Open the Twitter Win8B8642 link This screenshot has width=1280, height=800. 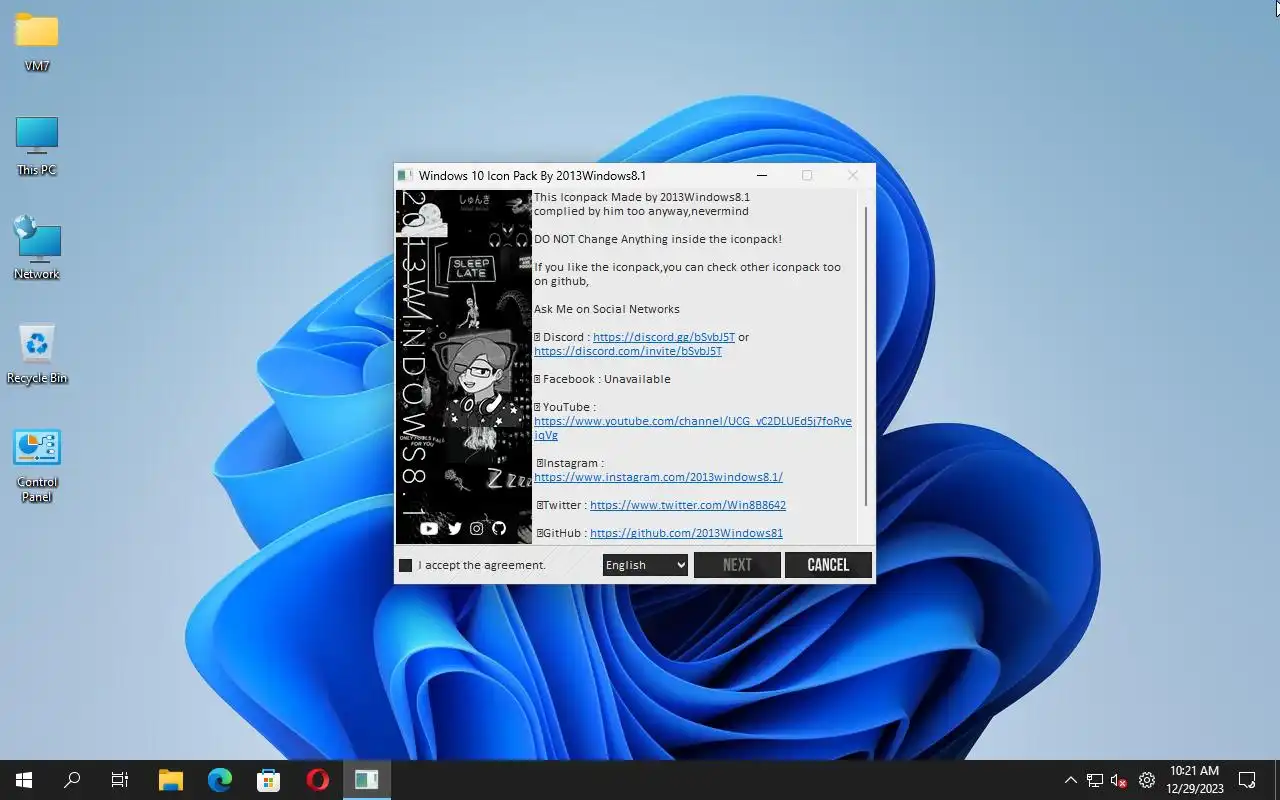688,505
